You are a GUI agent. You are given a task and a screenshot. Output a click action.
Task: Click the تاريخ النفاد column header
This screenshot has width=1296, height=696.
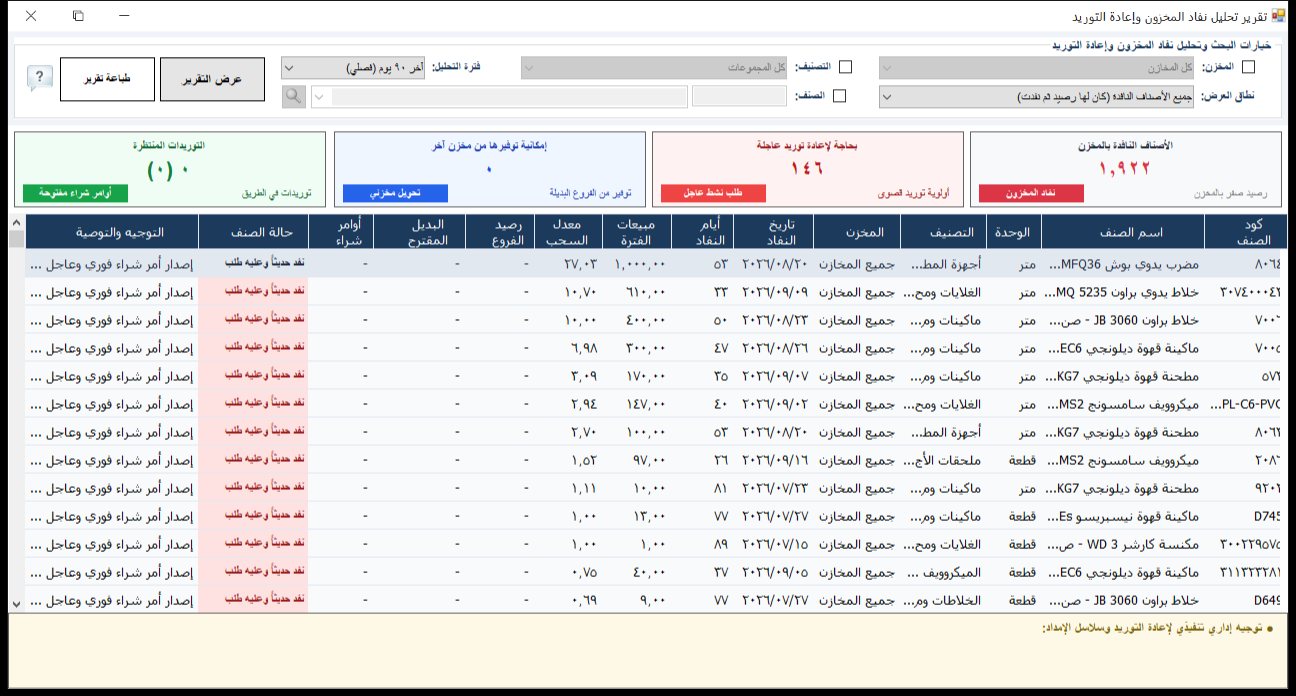[773, 232]
